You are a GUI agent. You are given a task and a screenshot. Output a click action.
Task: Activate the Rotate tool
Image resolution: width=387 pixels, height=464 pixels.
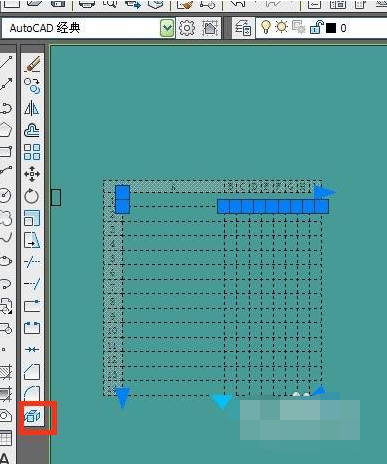[x=32, y=196]
